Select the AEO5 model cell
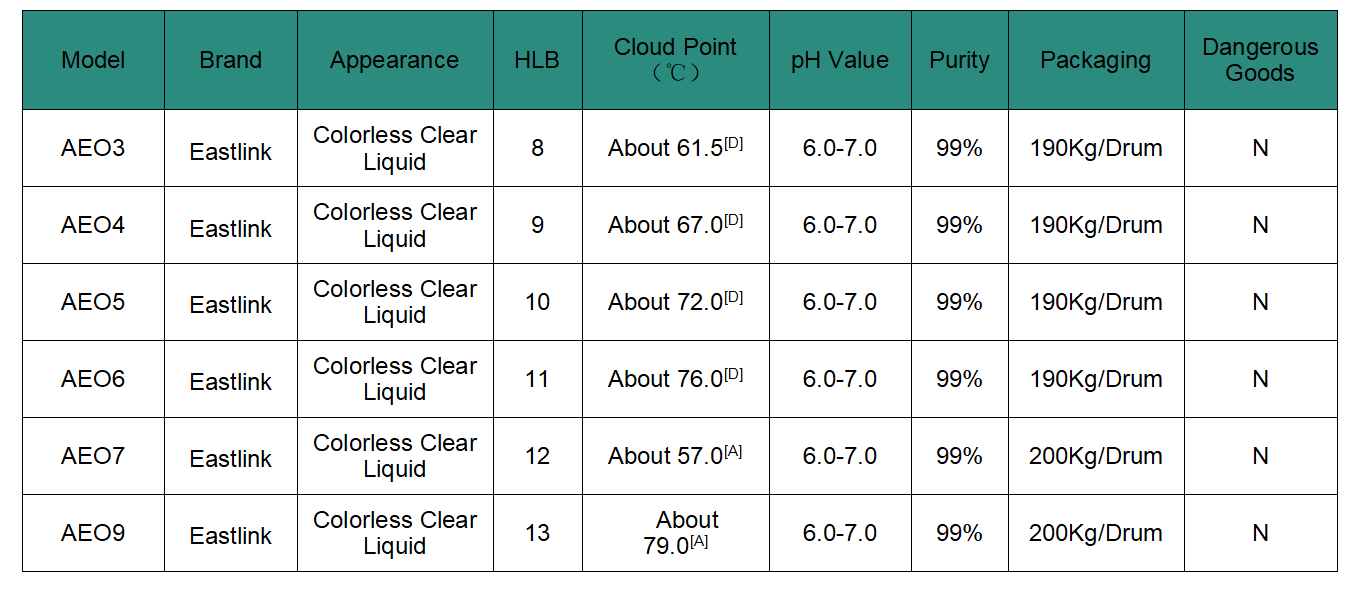The width and height of the screenshot is (1359, 593). tap(93, 302)
